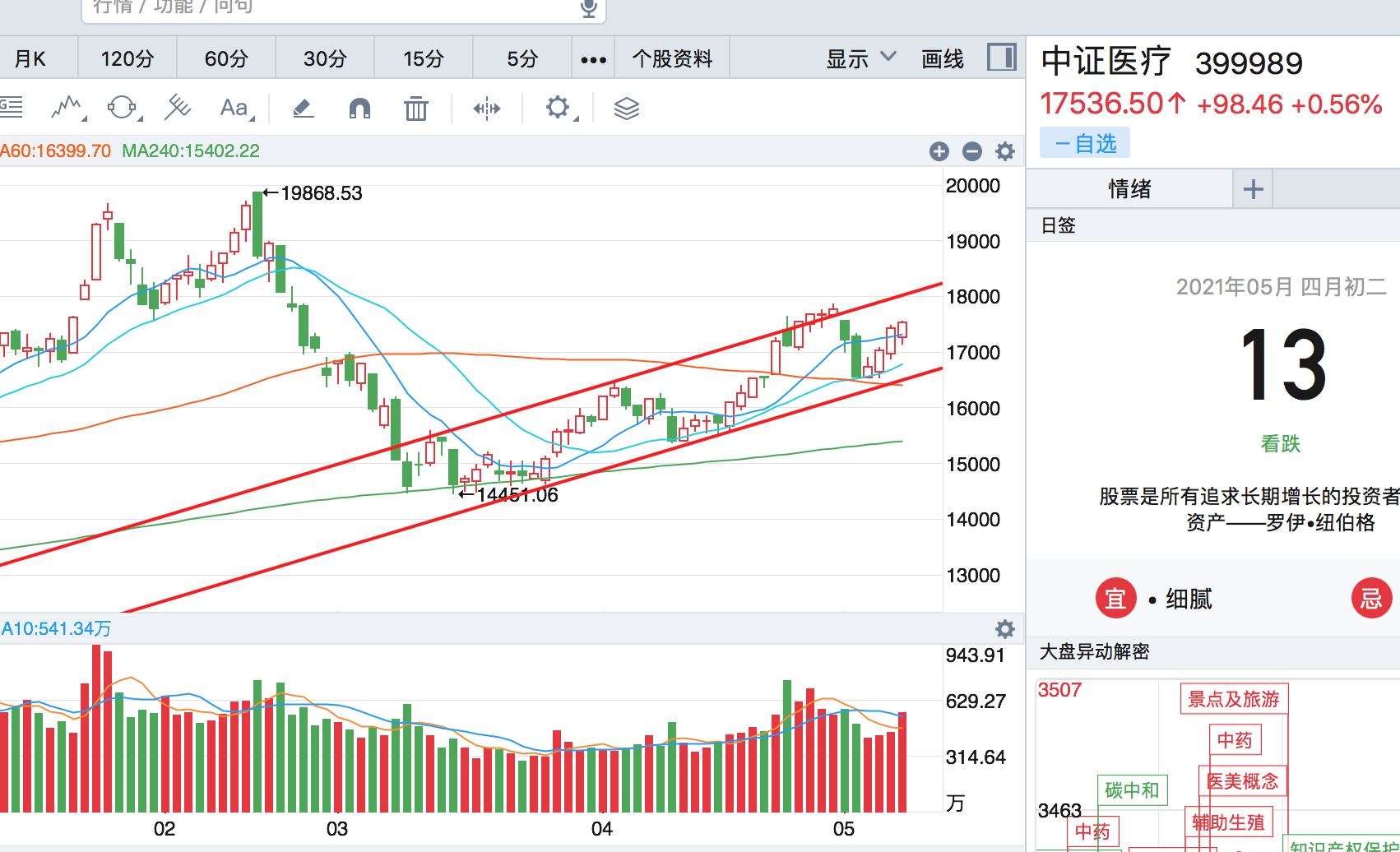Click stock code 399989
This screenshot has width=1400, height=852.
(1249, 63)
